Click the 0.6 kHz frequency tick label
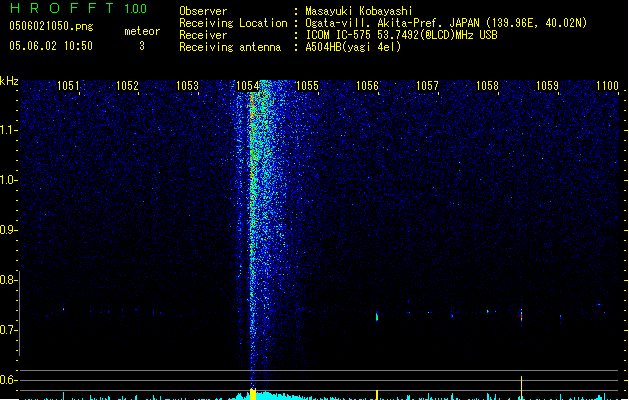 (x=8, y=380)
